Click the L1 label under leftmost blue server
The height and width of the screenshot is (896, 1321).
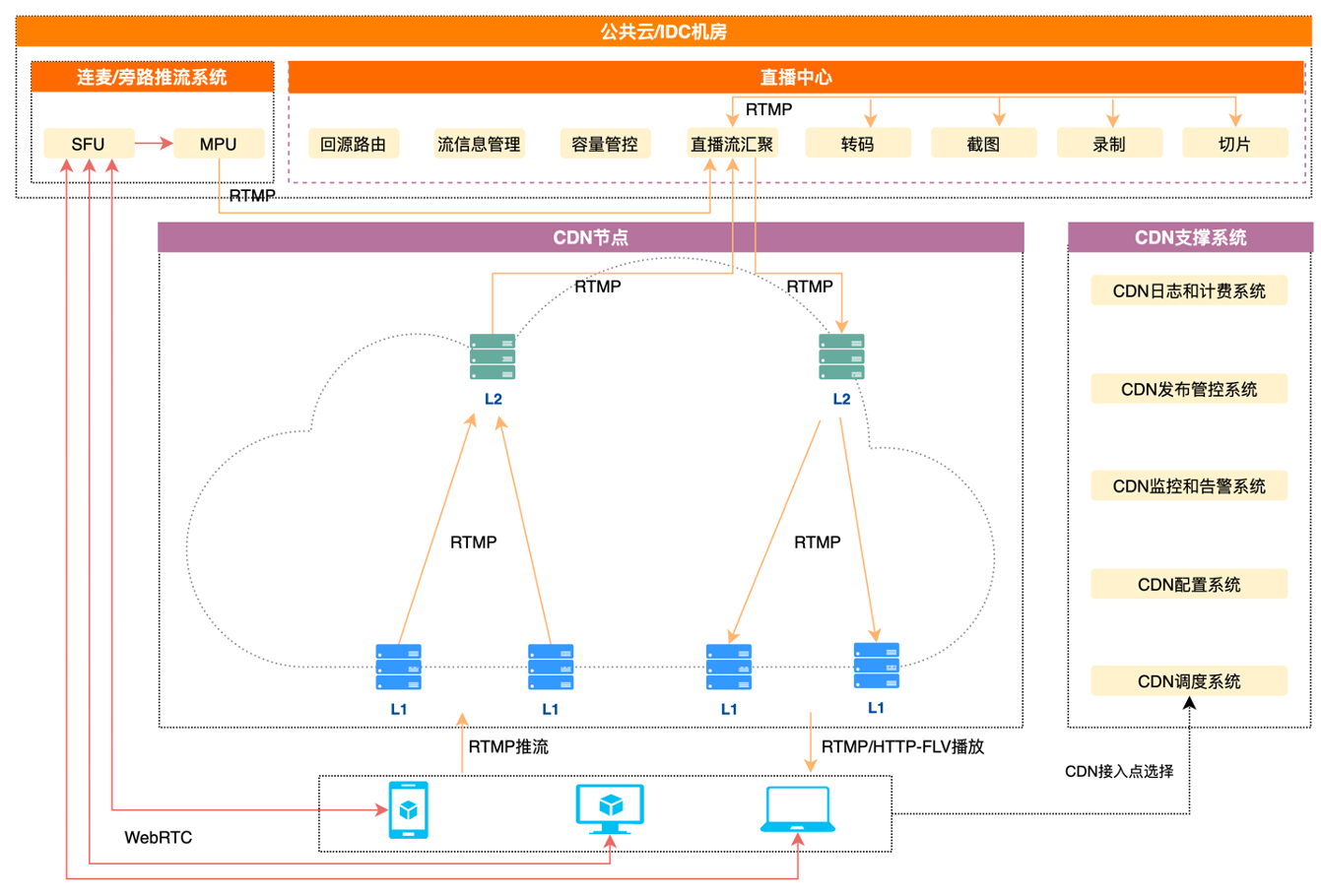click(x=399, y=709)
